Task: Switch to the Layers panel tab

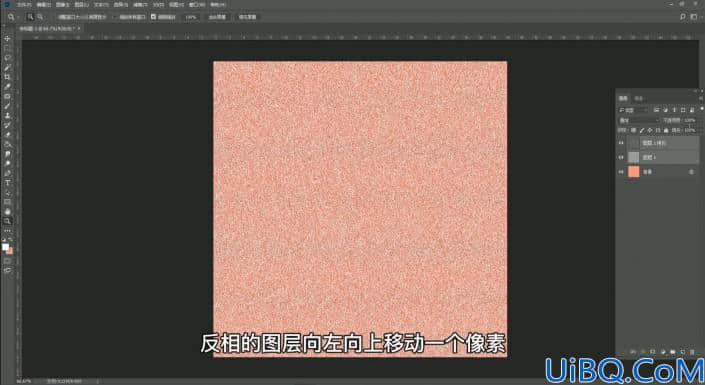Action: pyautogui.click(x=624, y=98)
